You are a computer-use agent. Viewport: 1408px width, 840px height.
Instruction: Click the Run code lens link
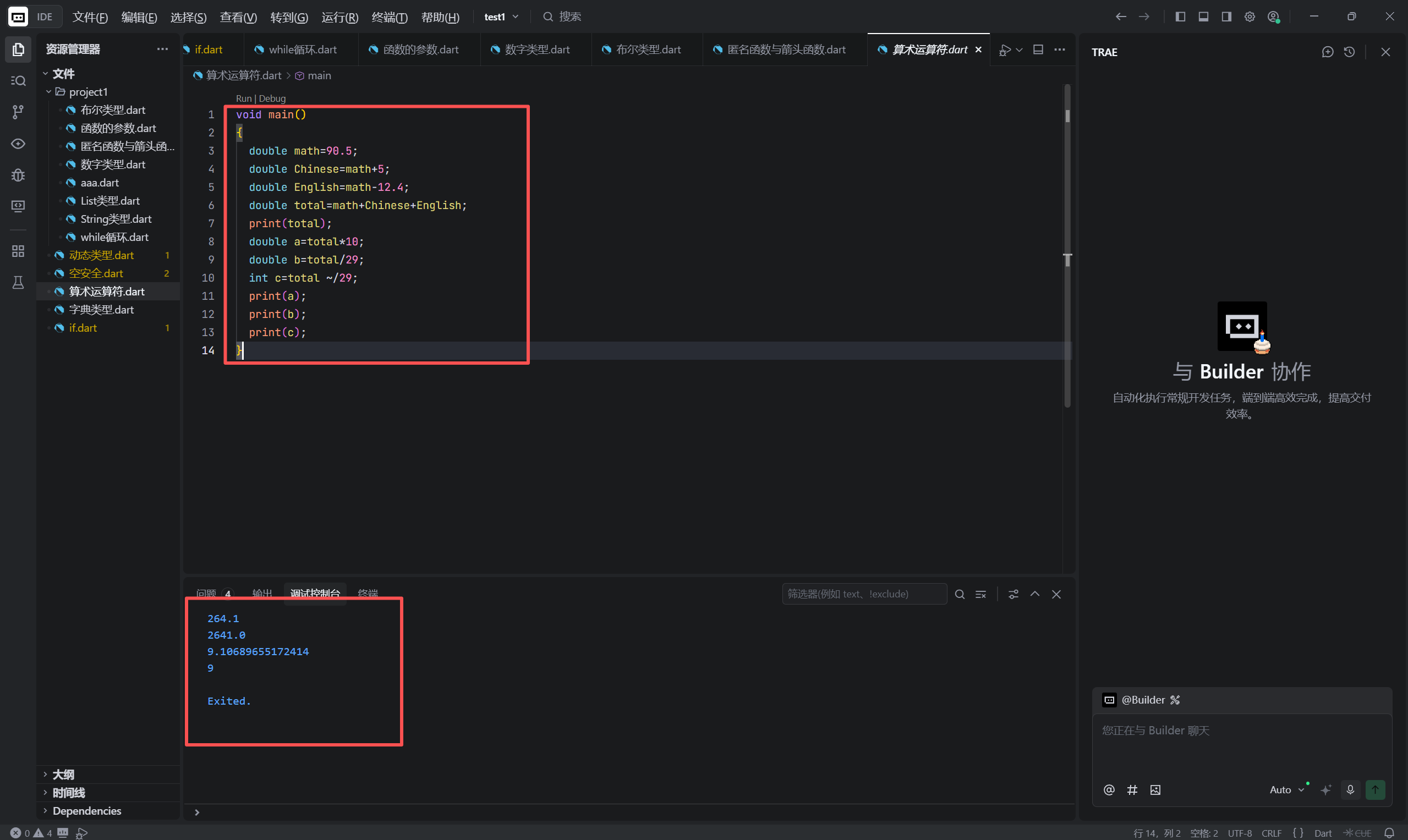[243, 98]
